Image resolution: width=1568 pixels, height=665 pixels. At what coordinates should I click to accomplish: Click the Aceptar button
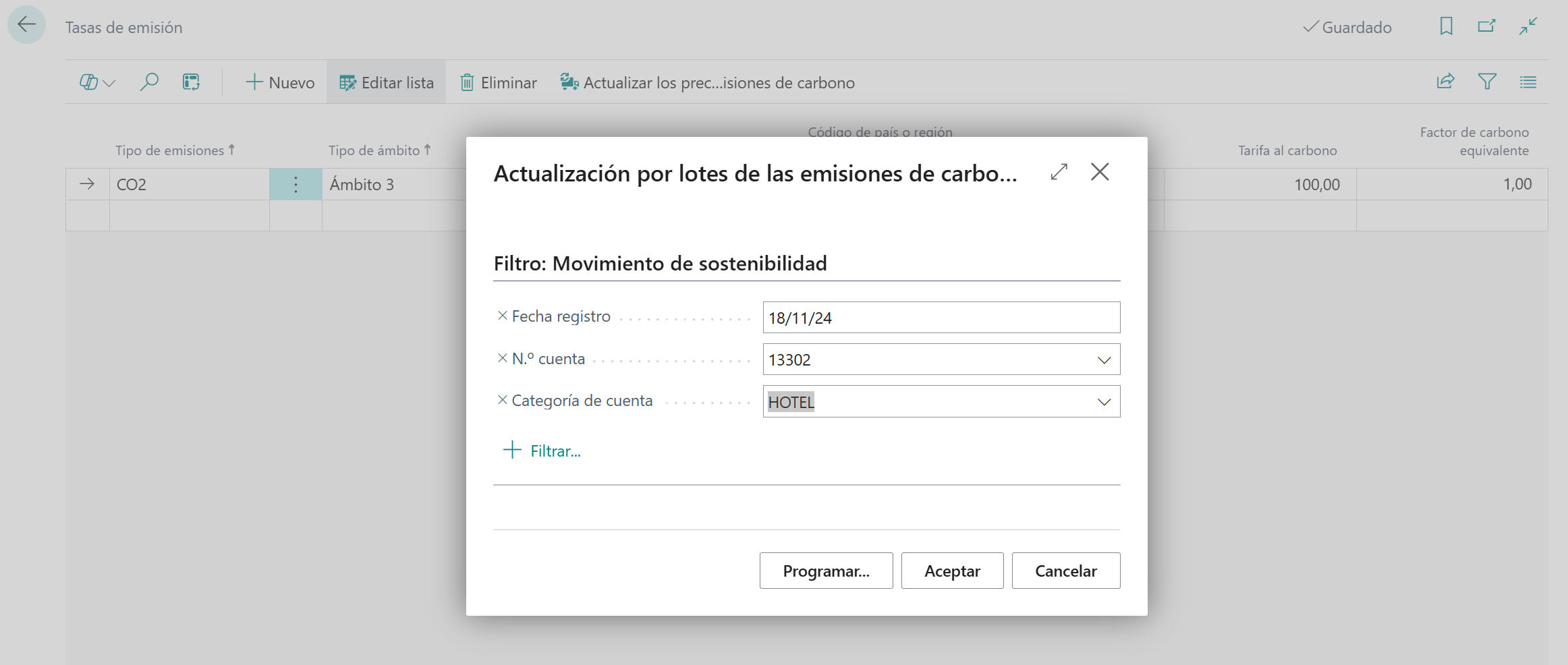pyautogui.click(x=952, y=571)
